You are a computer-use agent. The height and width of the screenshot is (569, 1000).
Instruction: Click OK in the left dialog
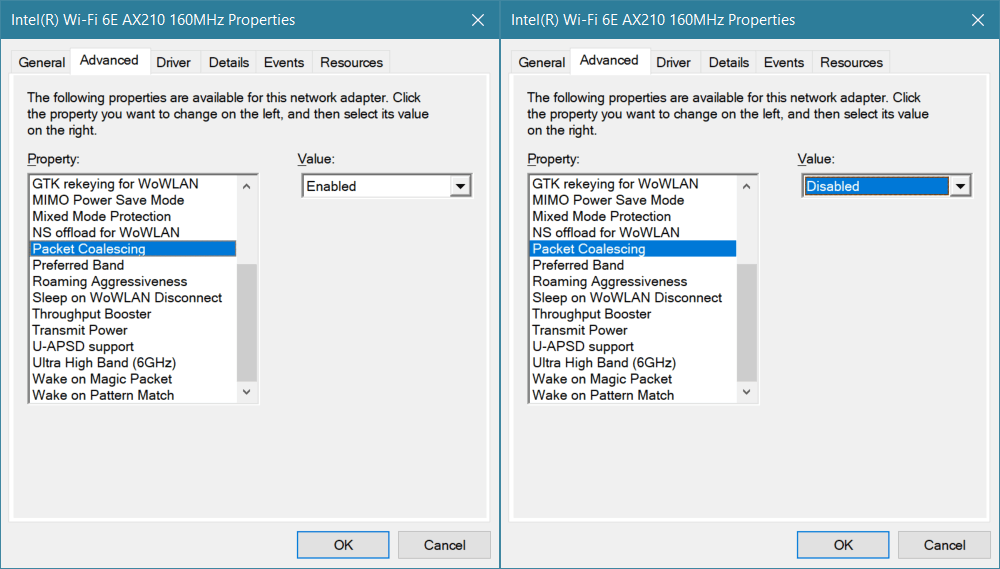tap(343, 545)
